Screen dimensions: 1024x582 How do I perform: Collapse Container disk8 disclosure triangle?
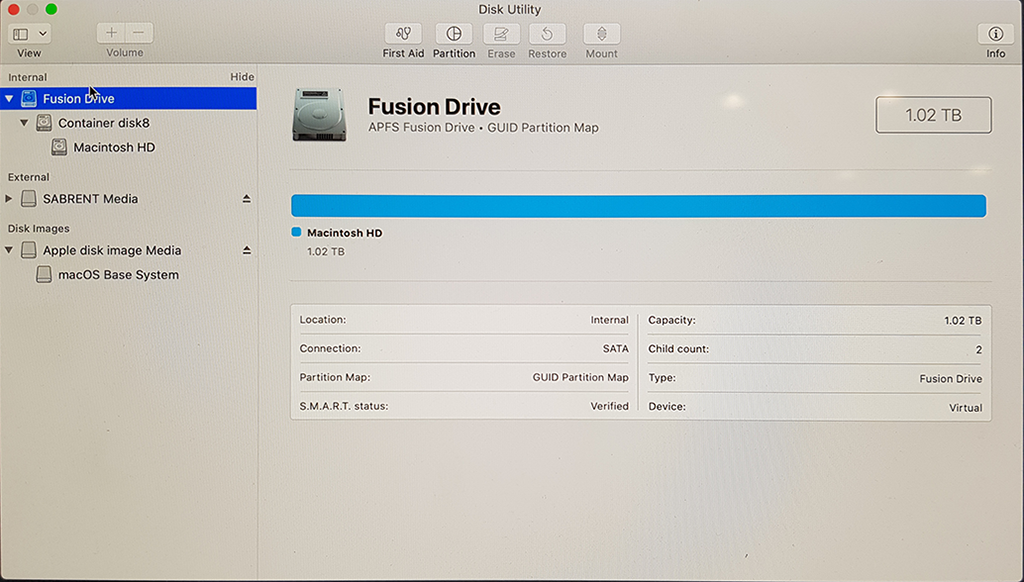[x=24, y=123]
